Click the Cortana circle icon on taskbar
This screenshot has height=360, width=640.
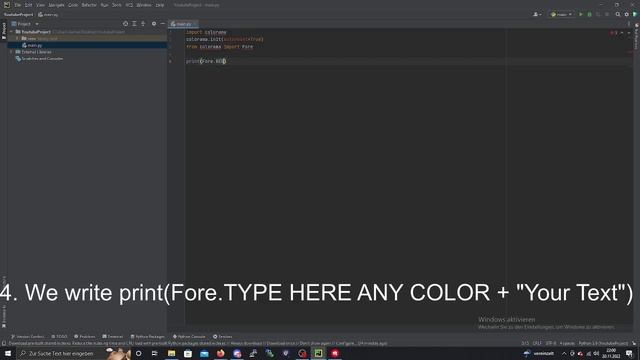(x=138, y=353)
